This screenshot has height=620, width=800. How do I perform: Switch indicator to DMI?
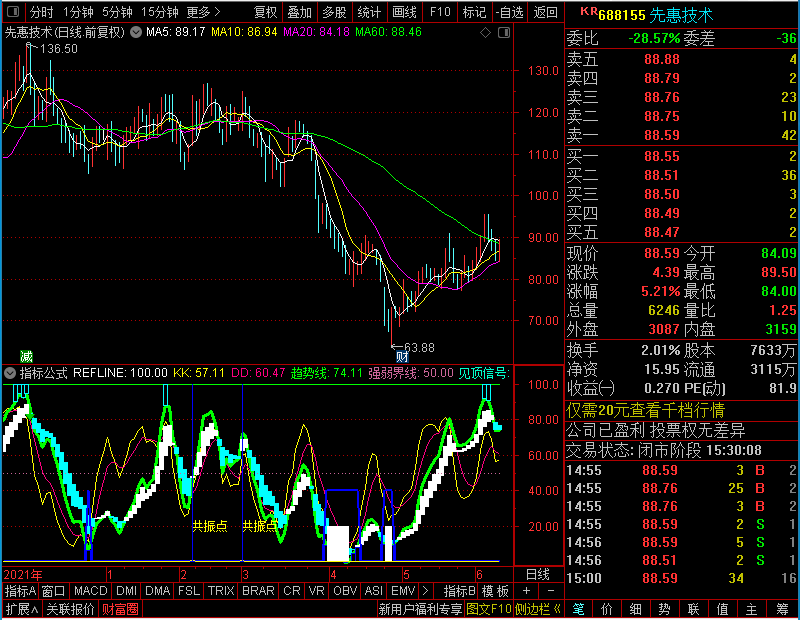pyautogui.click(x=126, y=591)
